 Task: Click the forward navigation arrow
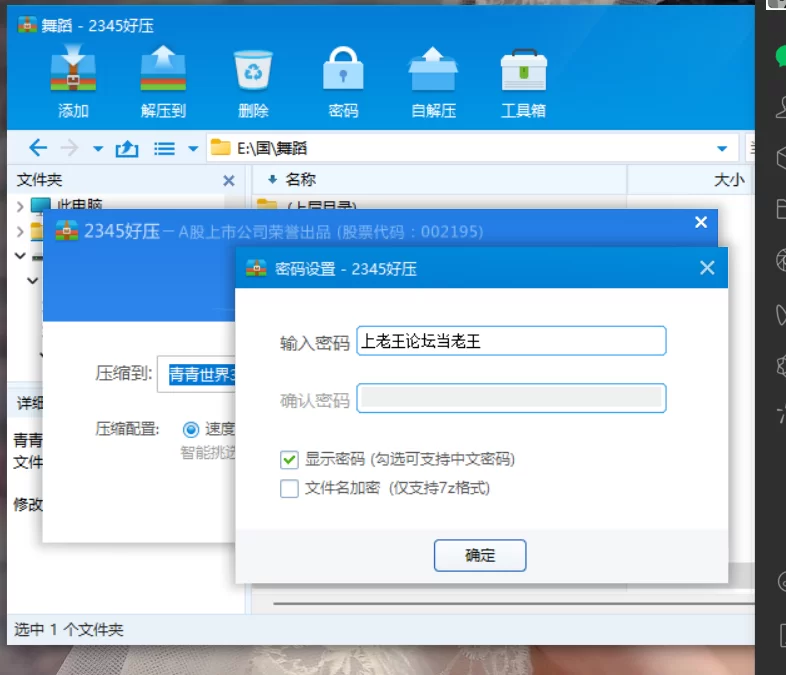(x=69, y=148)
